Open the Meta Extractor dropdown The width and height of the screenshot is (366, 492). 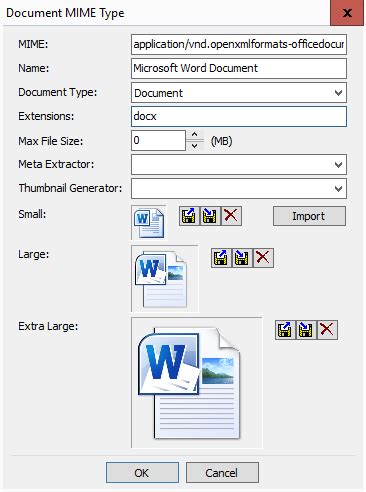click(x=338, y=164)
